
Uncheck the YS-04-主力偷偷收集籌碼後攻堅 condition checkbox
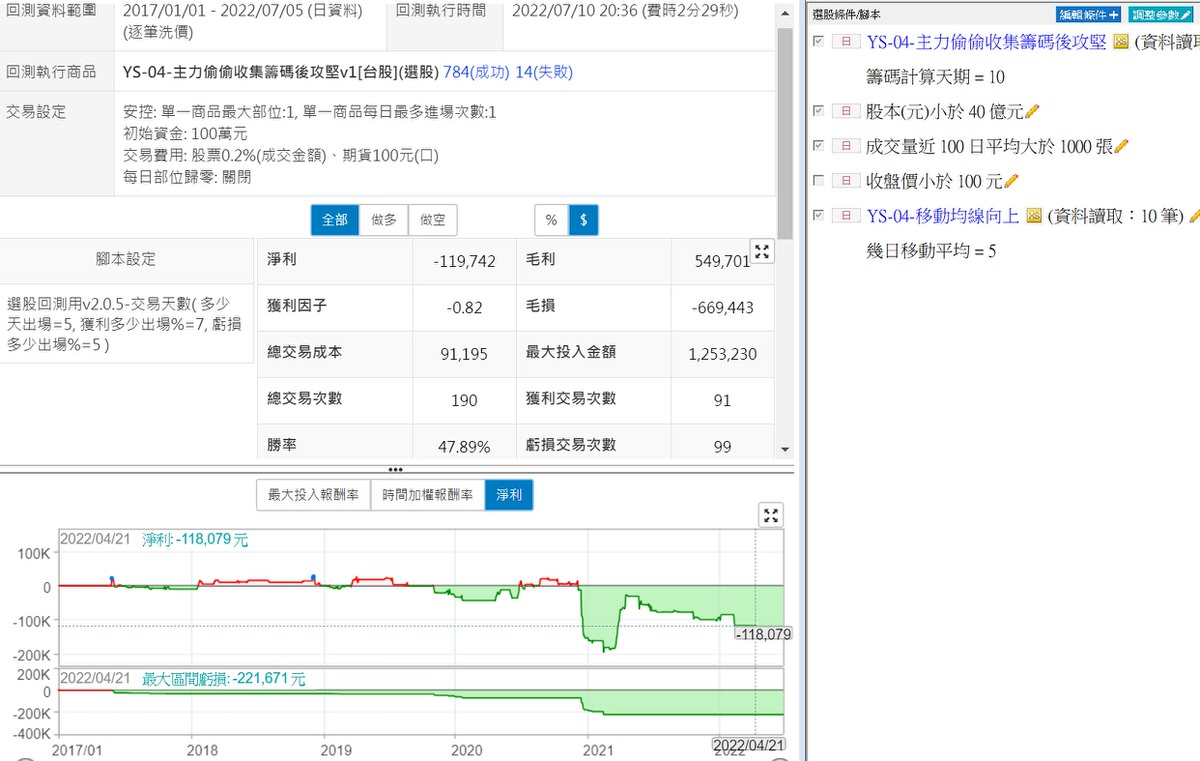point(820,41)
